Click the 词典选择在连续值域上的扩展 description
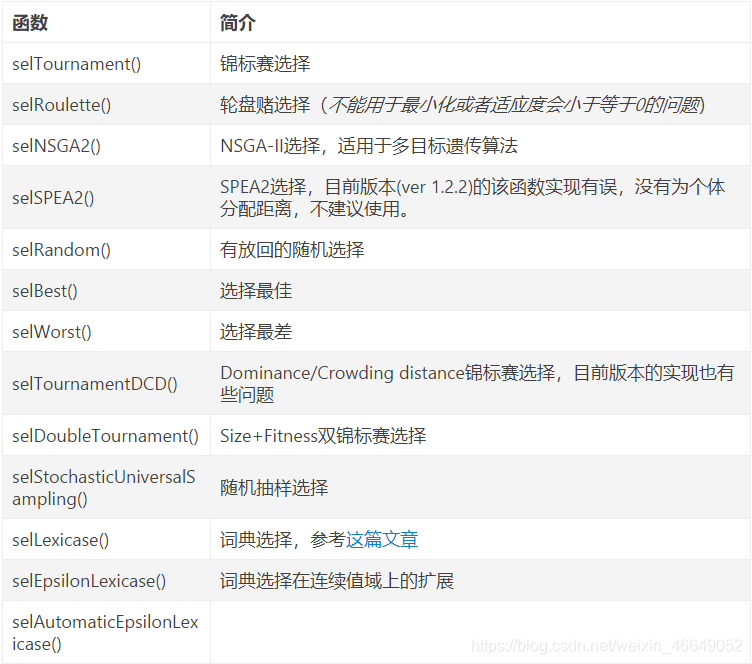The width and height of the screenshot is (752, 664). click(337, 581)
